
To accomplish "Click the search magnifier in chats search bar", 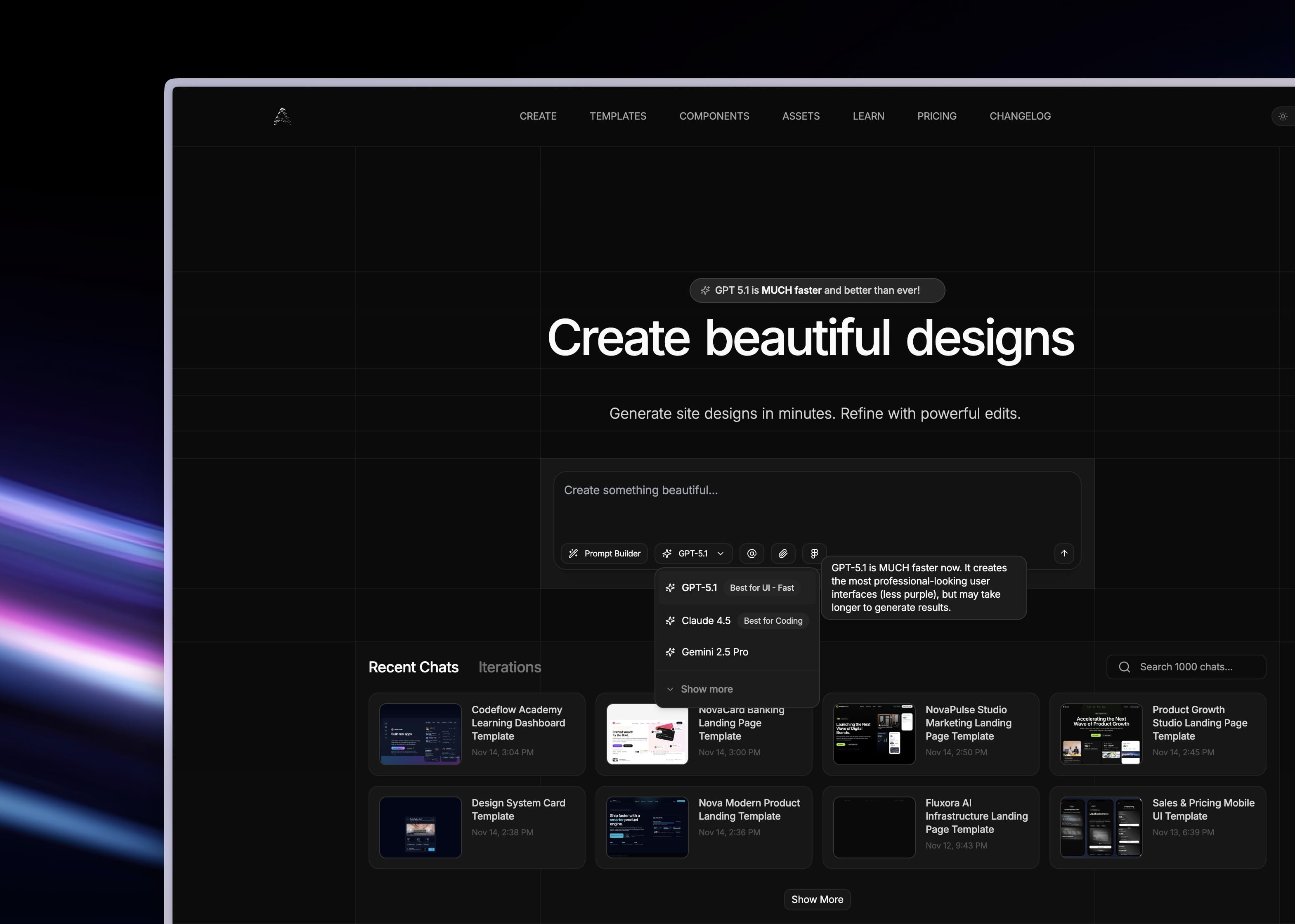I will pos(1124,666).
